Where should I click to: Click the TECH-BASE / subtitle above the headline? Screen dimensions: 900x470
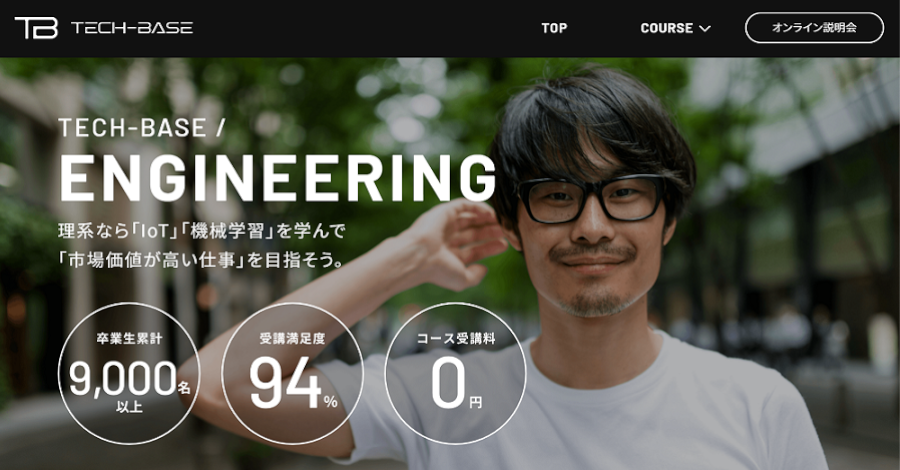pos(141,127)
